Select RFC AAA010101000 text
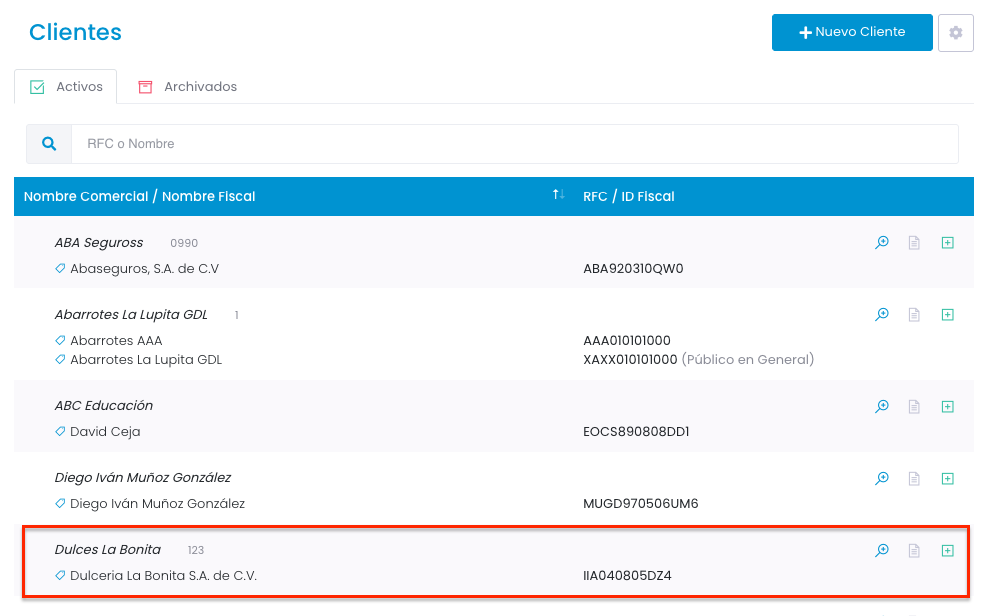This screenshot has width=992, height=616. tap(627, 340)
